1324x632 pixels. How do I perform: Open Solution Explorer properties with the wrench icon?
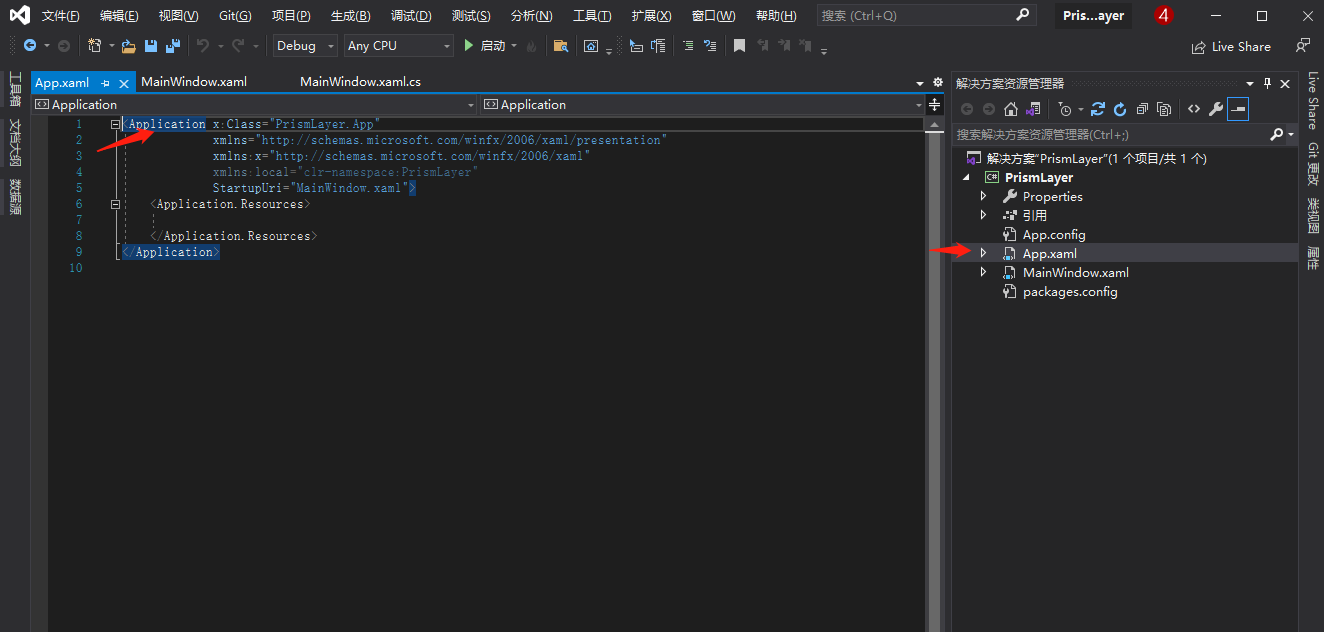tap(1216, 110)
